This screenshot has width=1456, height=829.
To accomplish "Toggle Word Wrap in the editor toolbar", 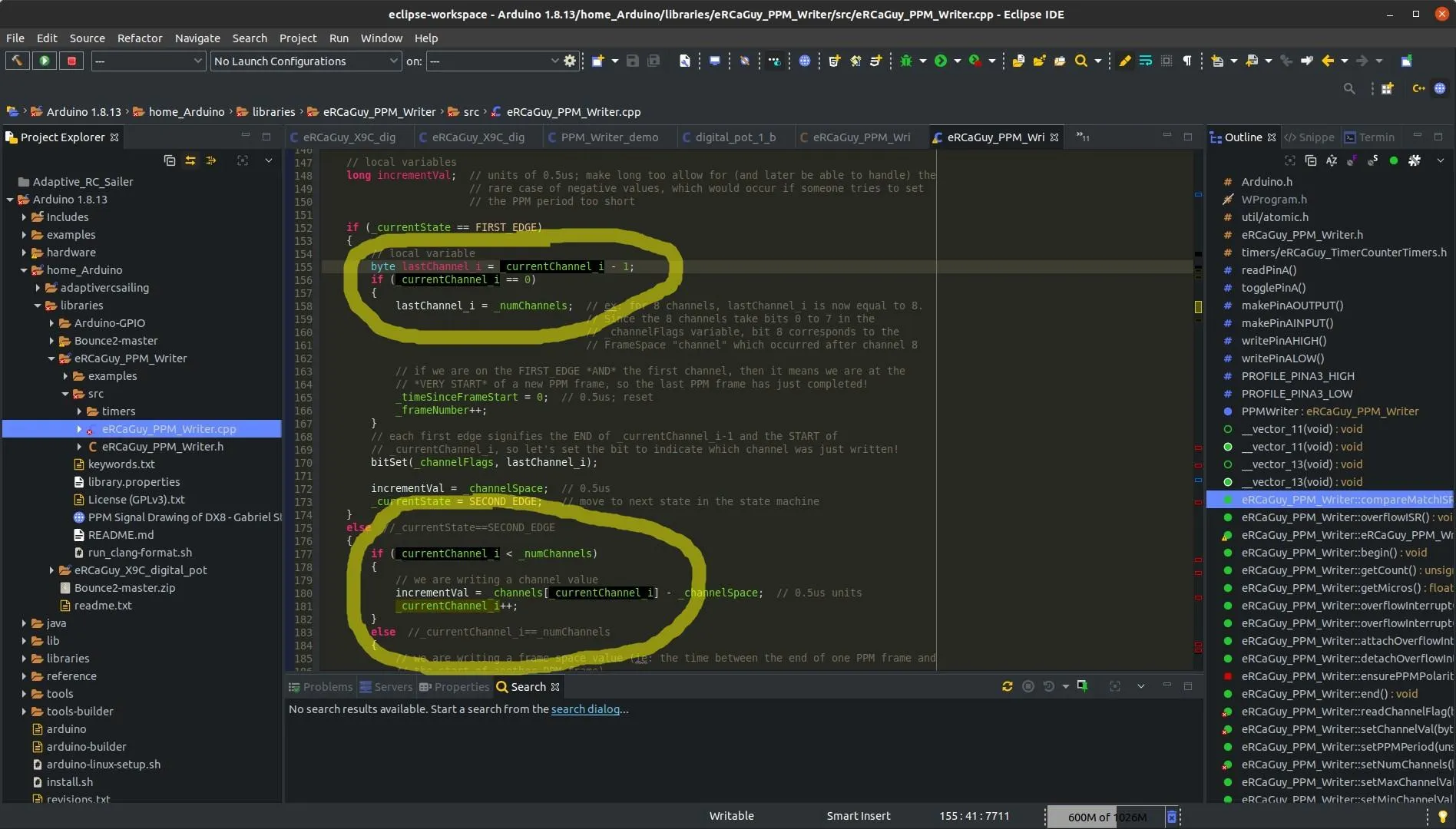I will tap(1146, 61).
